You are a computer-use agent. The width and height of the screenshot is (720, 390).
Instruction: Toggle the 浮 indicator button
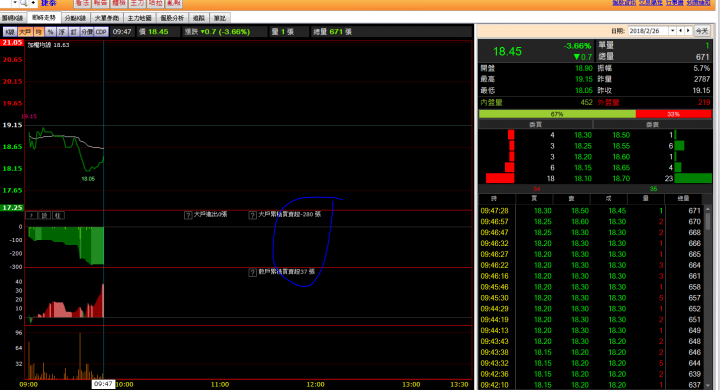click(x=62, y=32)
